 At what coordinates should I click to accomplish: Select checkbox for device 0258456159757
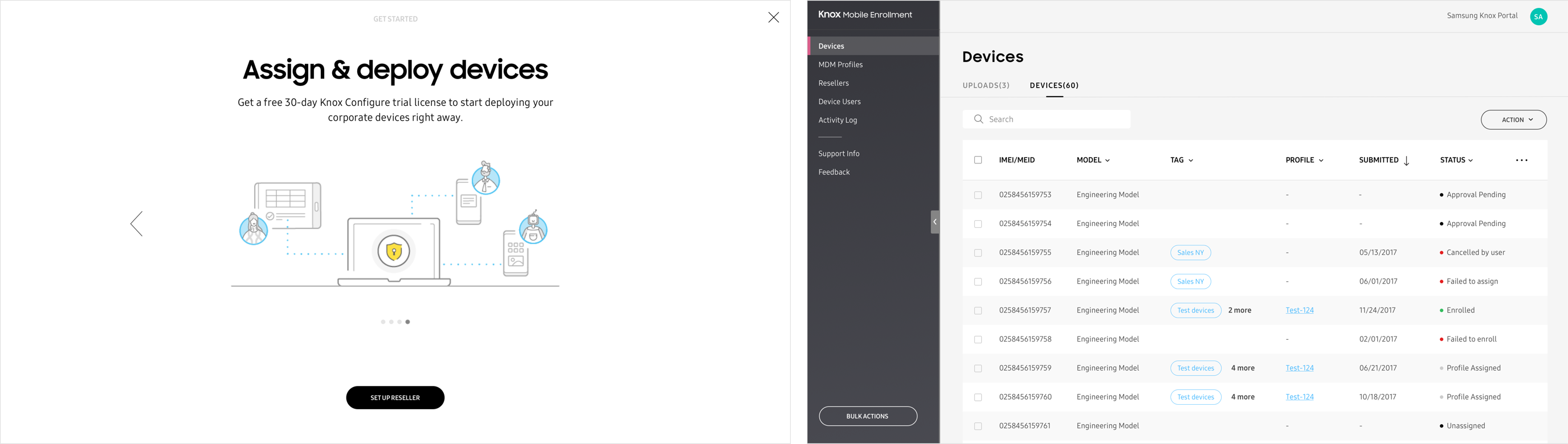pyautogui.click(x=978, y=311)
